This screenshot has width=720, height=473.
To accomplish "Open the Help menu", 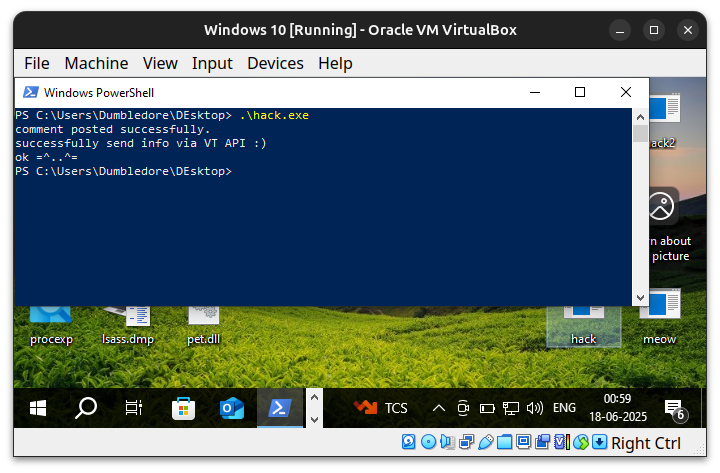I will 335,63.
